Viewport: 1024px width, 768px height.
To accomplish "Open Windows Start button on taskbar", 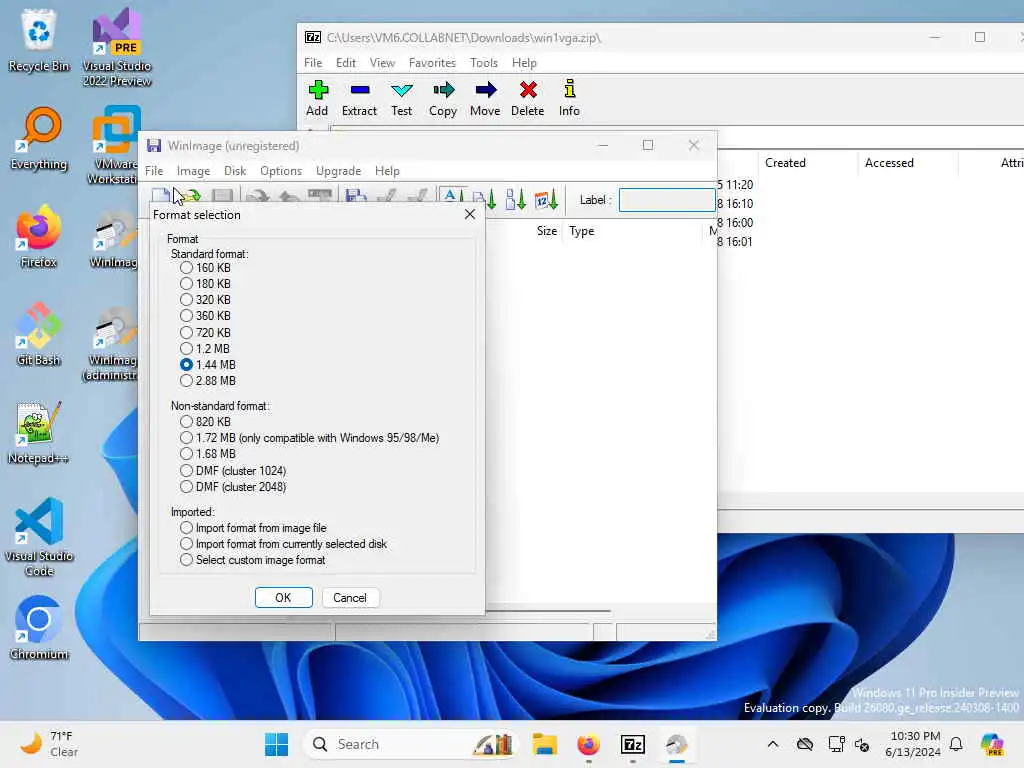I will [x=277, y=744].
